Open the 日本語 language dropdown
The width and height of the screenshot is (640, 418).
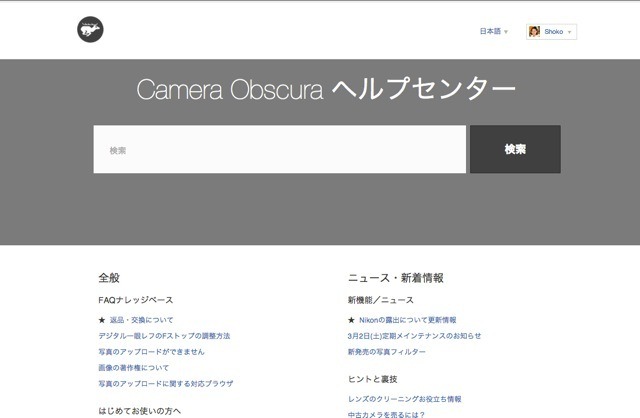tap(493, 31)
